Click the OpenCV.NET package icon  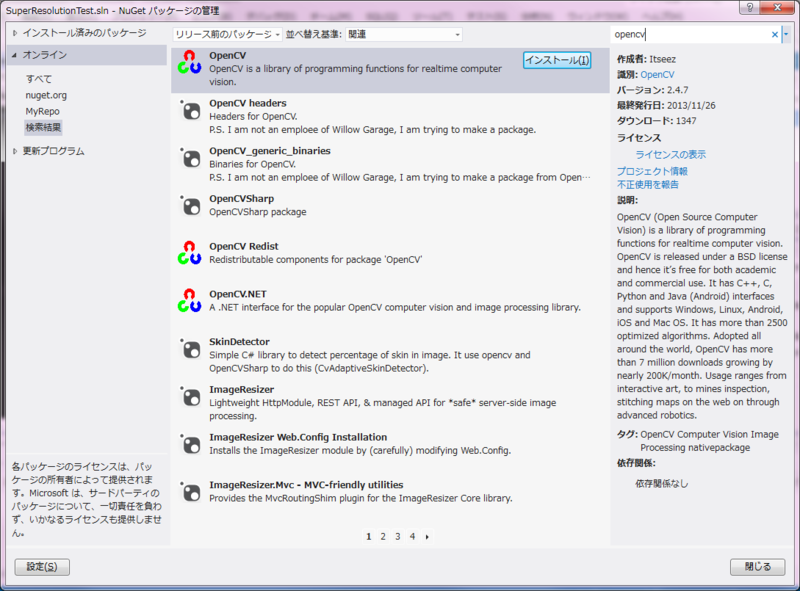[189, 302]
